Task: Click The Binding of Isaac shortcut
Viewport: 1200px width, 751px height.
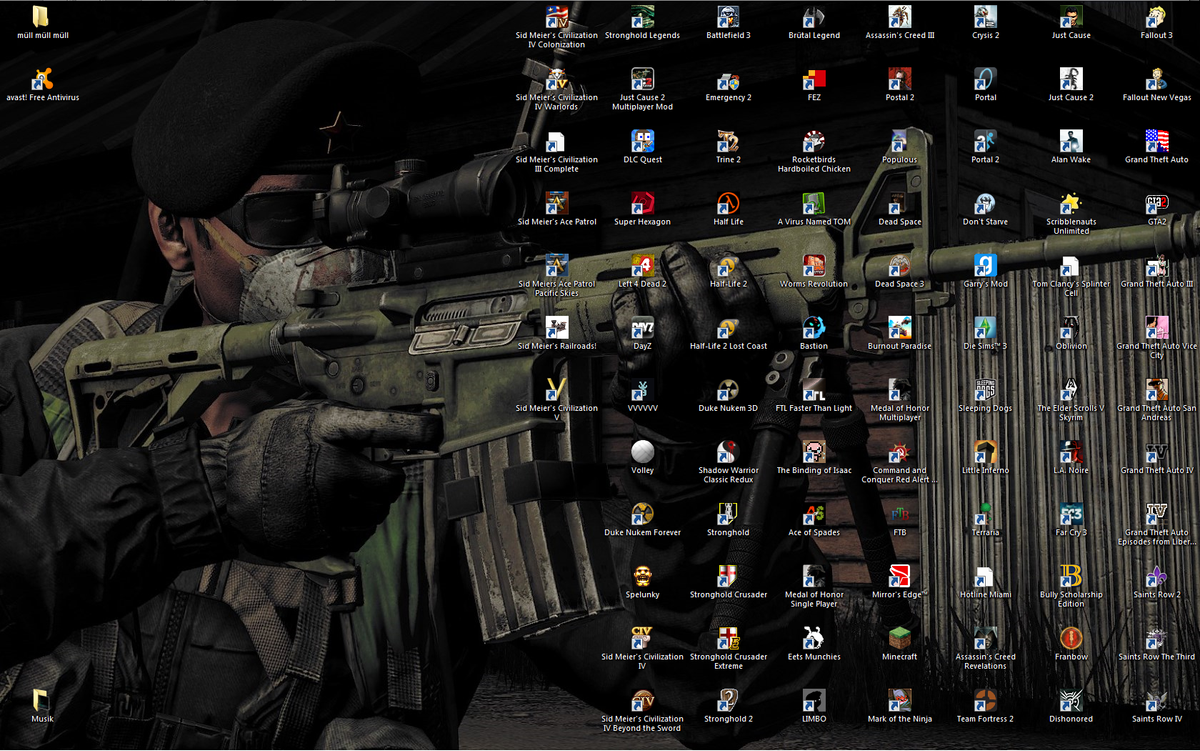Action: (x=814, y=451)
